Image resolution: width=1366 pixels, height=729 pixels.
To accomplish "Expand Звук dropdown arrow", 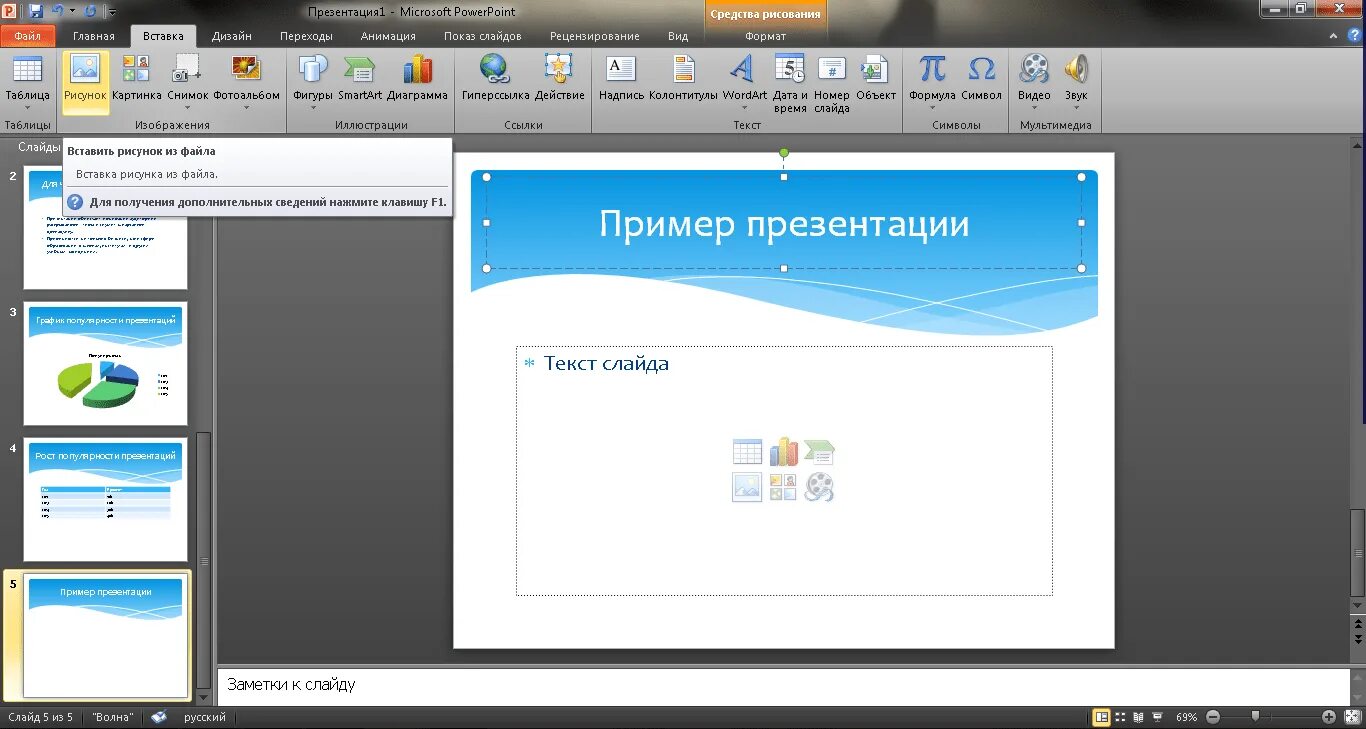I will click(1076, 108).
